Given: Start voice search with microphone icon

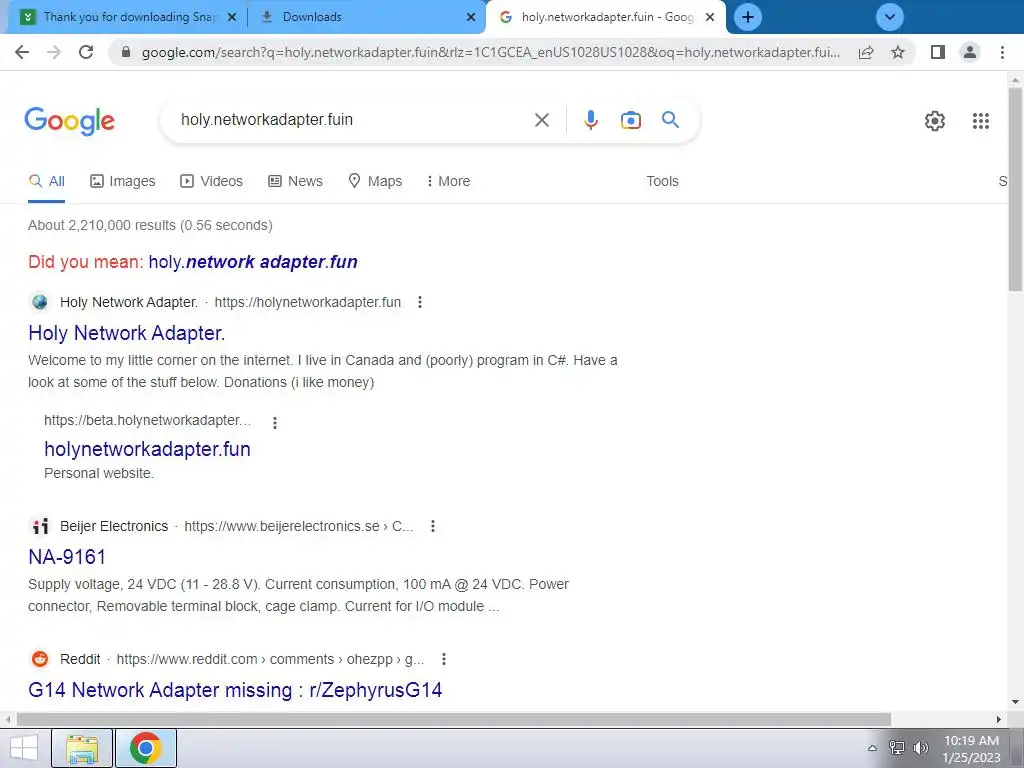Looking at the screenshot, I should [x=591, y=120].
